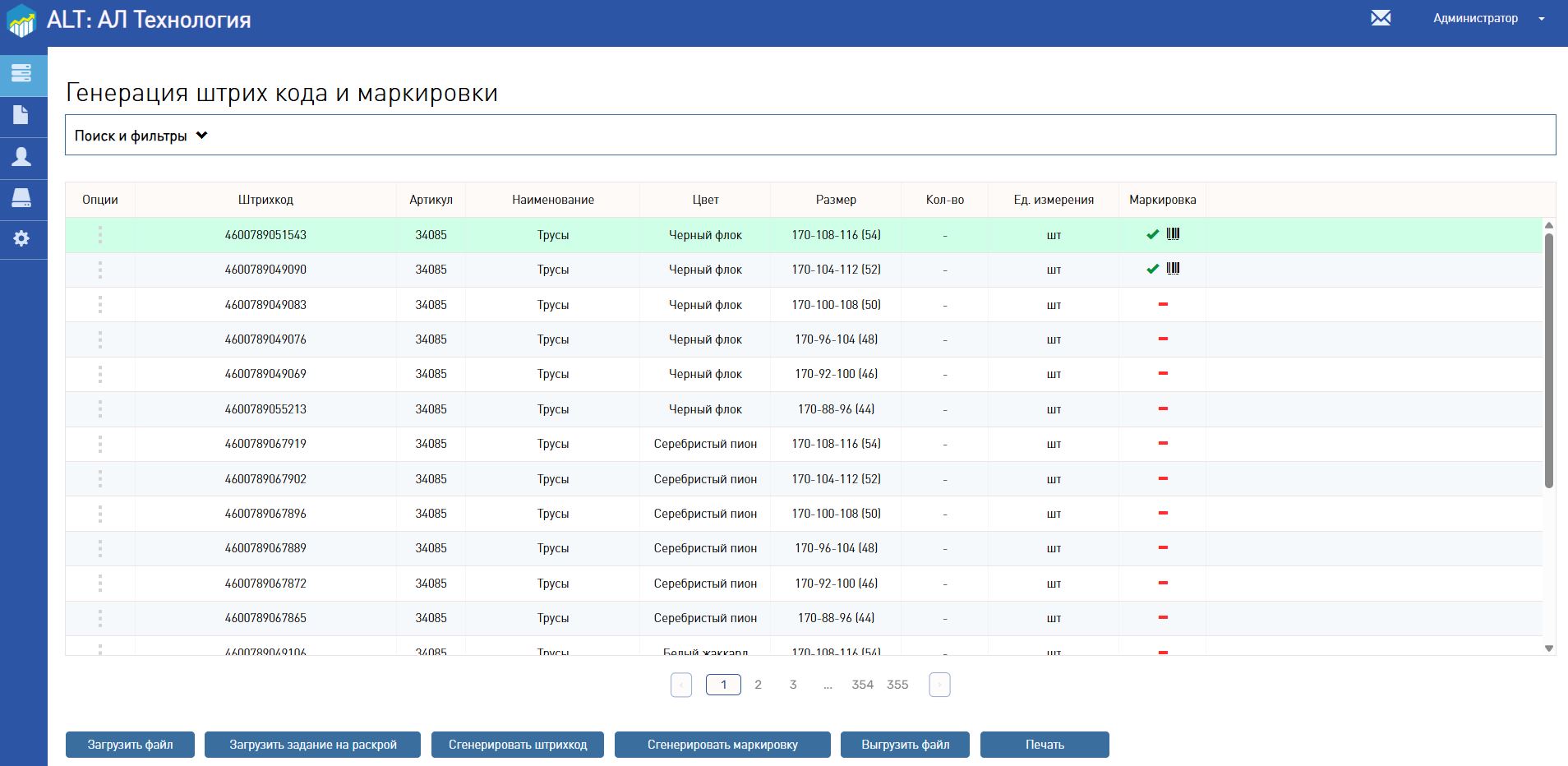Click barcode marking icon for 4600789049090

(x=1173, y=269)
